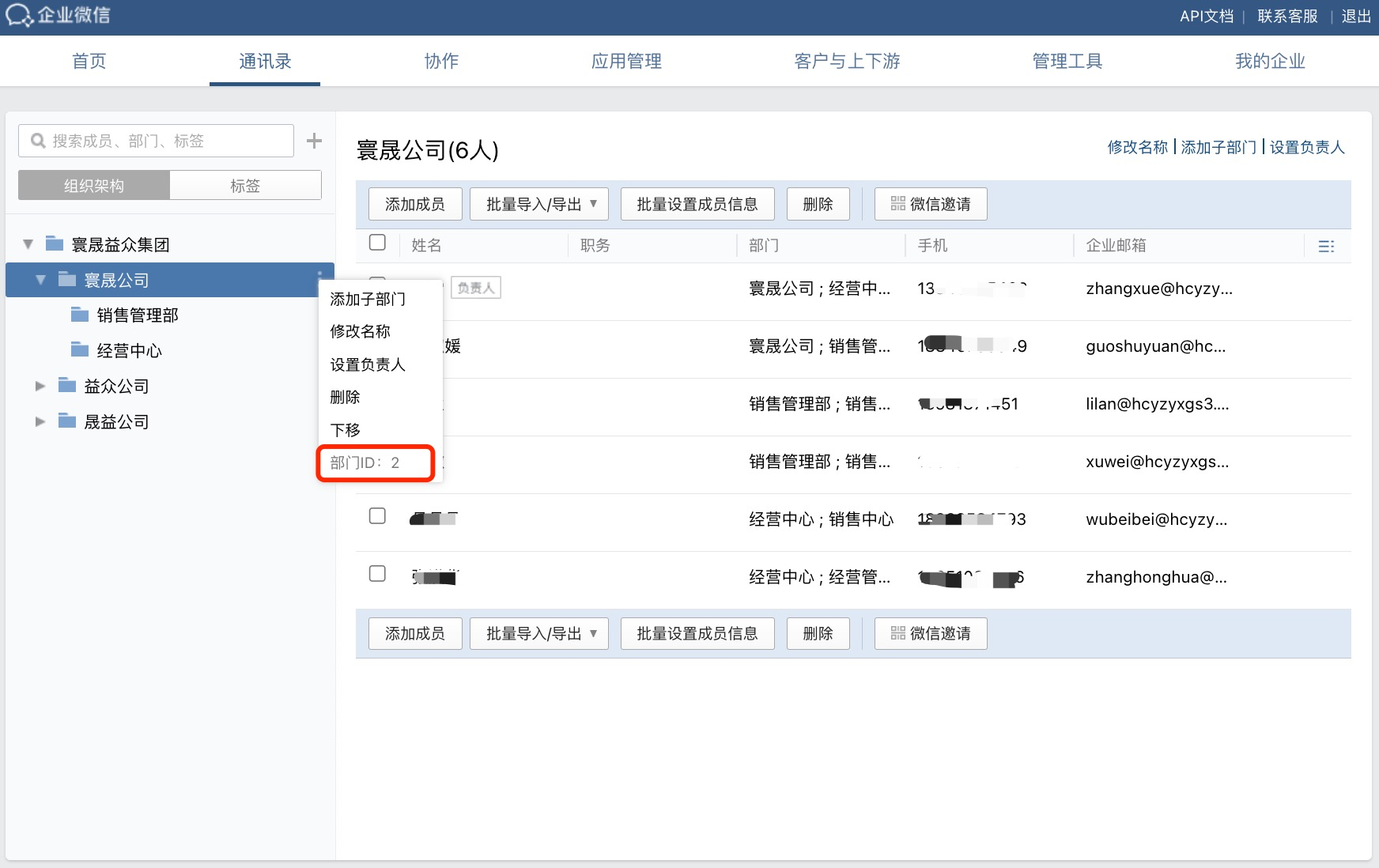Check the zhanghonghua row checkbox
1379x868 pixels.
point(377,574)
